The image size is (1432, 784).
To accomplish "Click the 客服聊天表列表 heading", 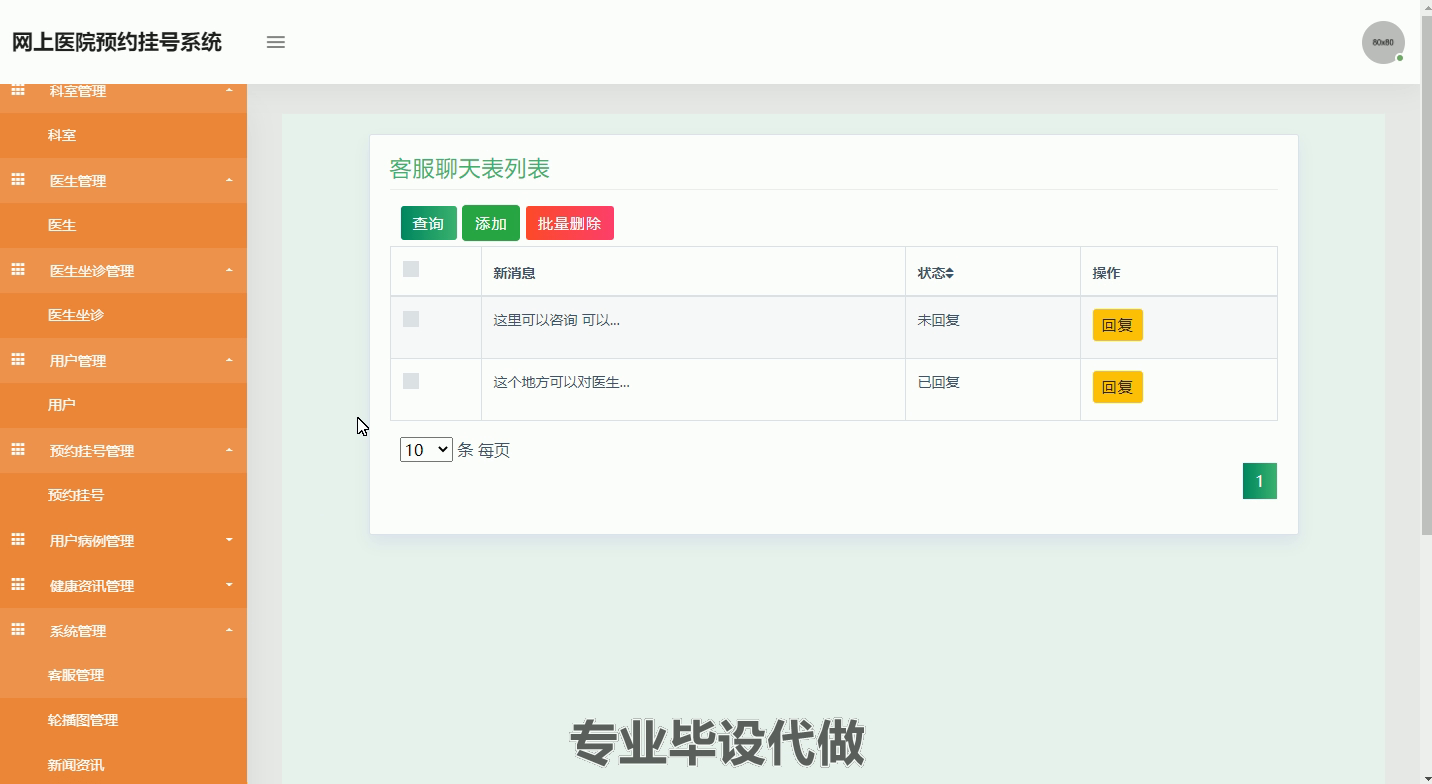I will pyautogui.click(x=470, y=169).
